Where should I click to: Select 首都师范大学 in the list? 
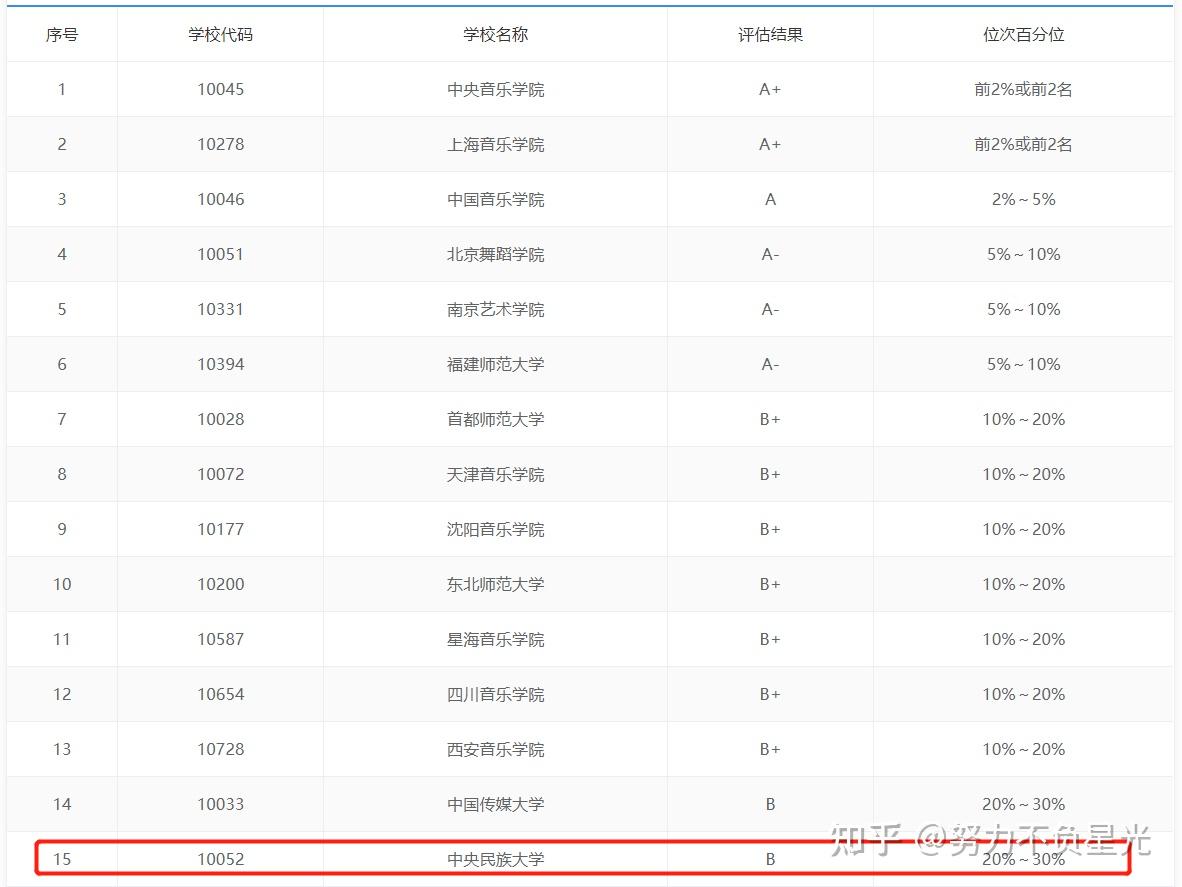click(495, 420)
